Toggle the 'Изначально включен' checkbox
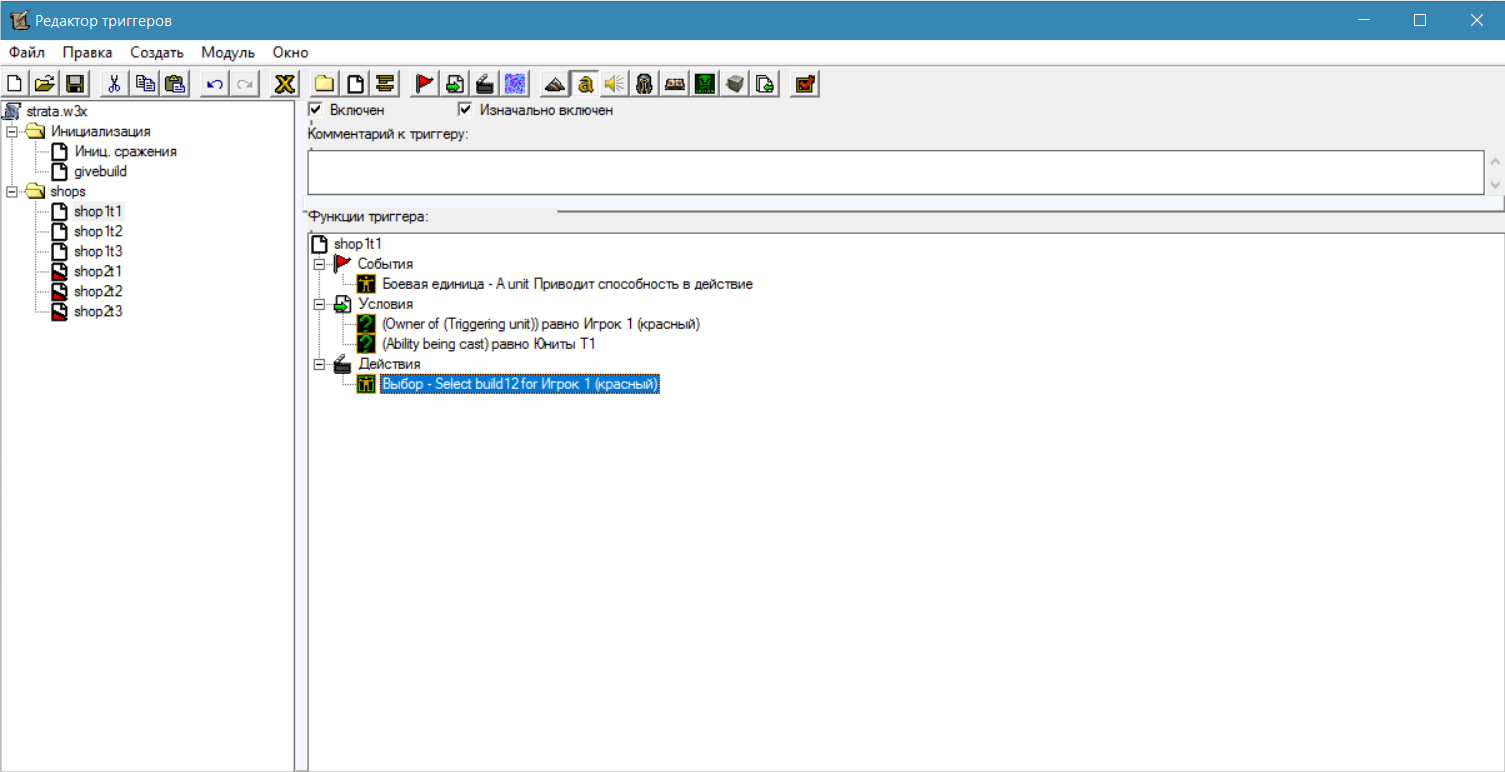The height and width of the screenshot is (772, 1505). tap(464, 109)
